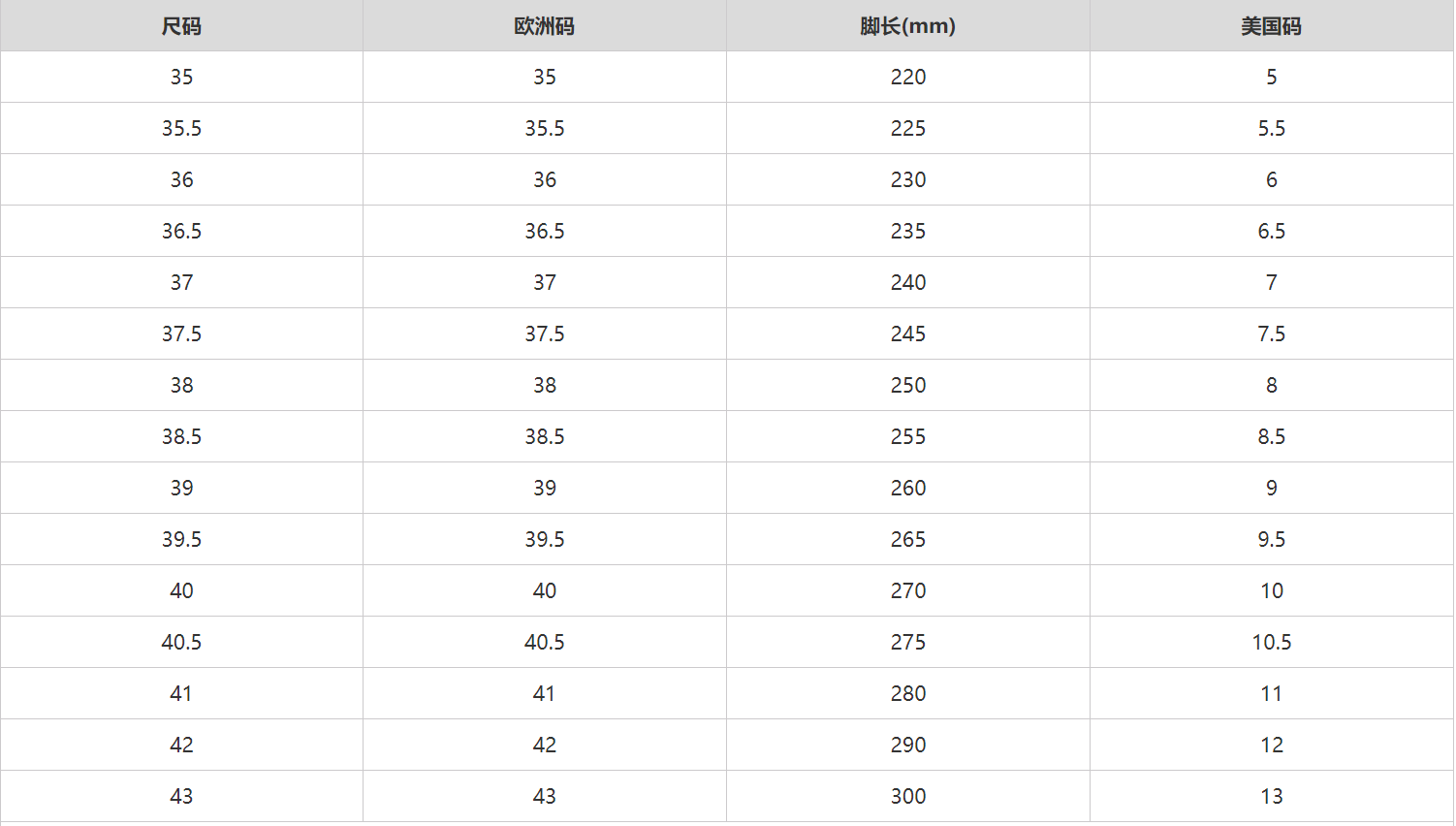Viewport: 1456px width, 826px height.
Task: Select the 脚长(mm) column header
Action: pos(907,26)
